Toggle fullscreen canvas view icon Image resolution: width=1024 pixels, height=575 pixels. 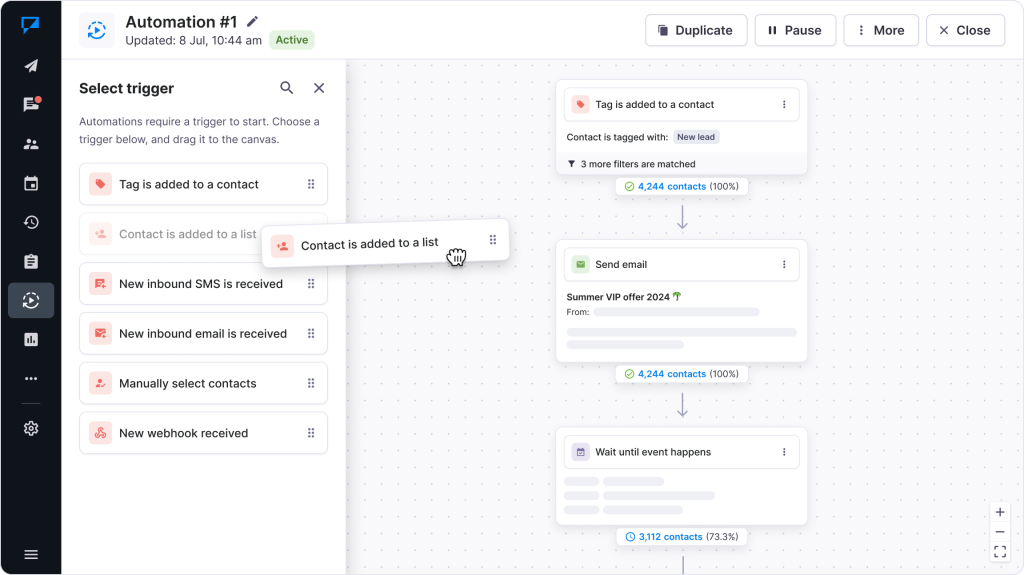(x=1000, y=551)
